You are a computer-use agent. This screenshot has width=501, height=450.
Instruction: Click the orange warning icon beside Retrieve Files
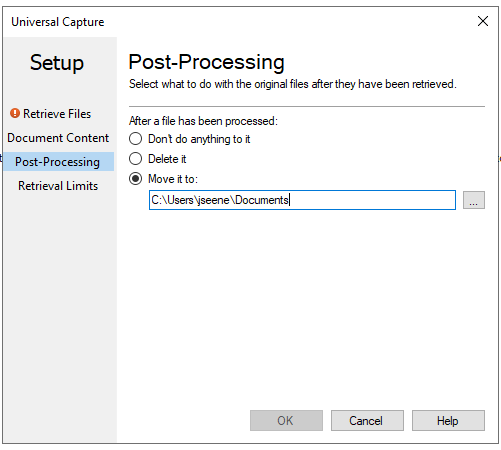point(15,113)
